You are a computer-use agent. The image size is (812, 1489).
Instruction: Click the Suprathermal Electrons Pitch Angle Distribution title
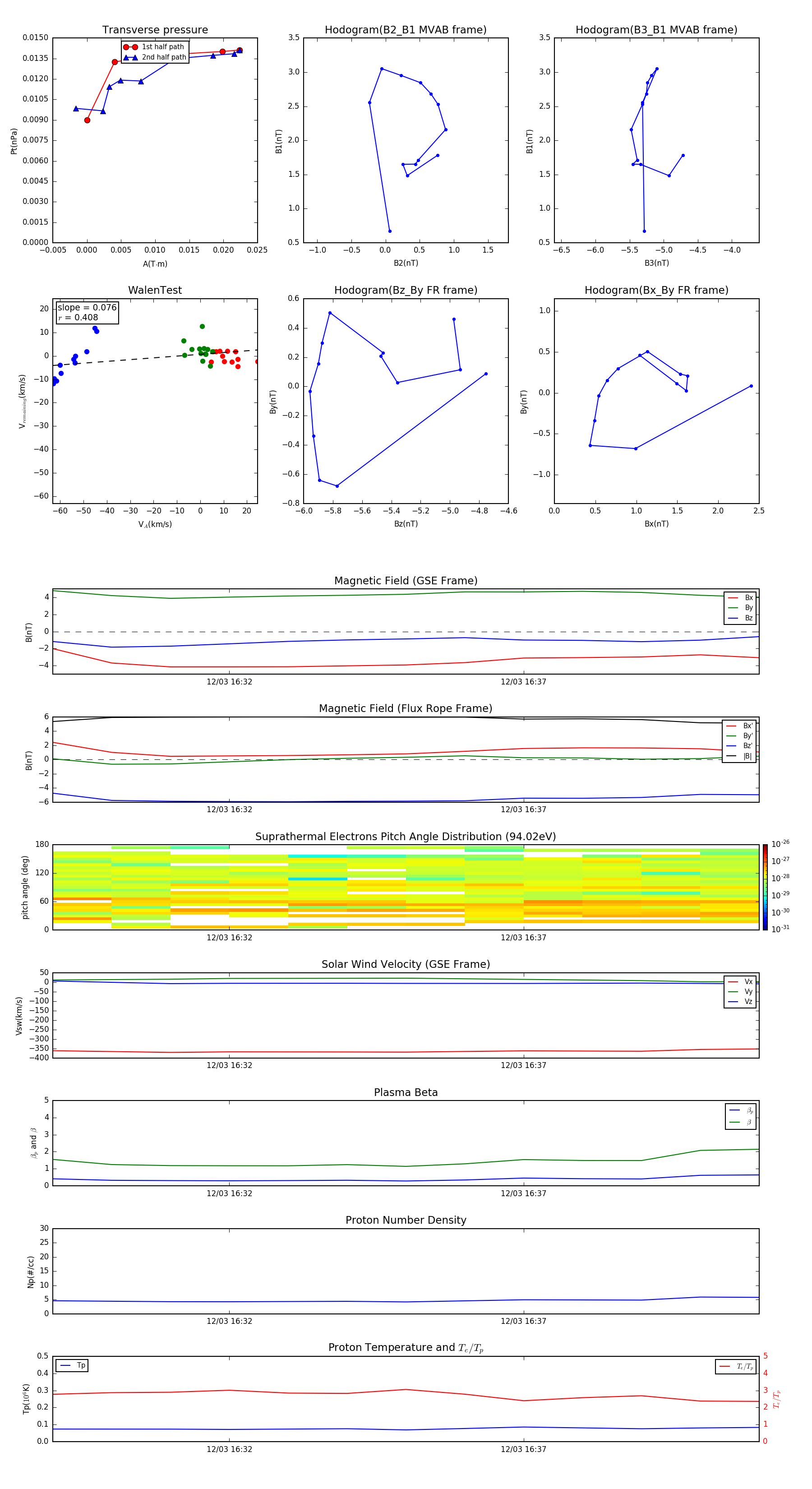[406, 837]
